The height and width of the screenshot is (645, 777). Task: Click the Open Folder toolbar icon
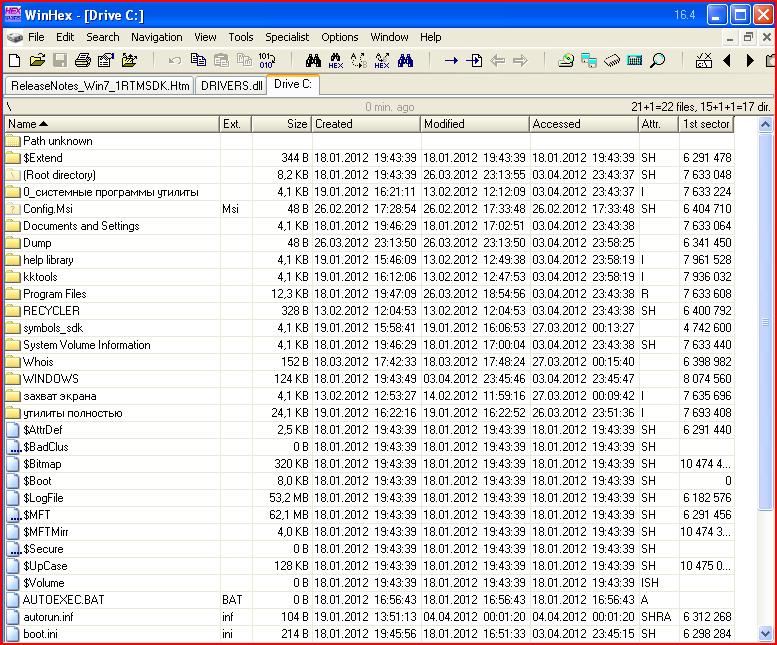click(x=129, y=61)
